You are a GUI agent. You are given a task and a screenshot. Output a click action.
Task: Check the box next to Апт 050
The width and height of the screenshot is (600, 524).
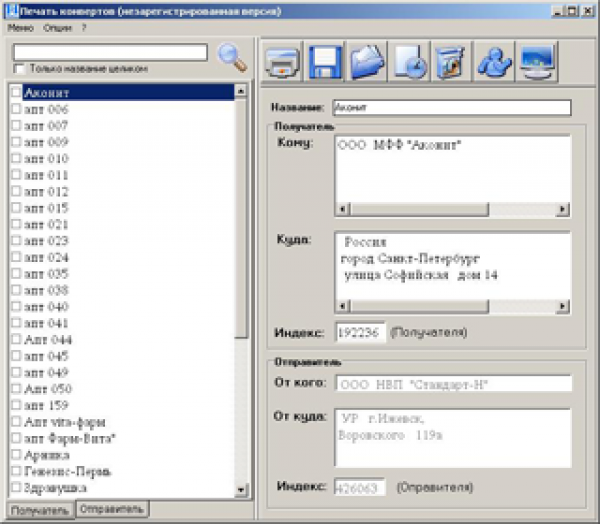(x=16, y=389)
